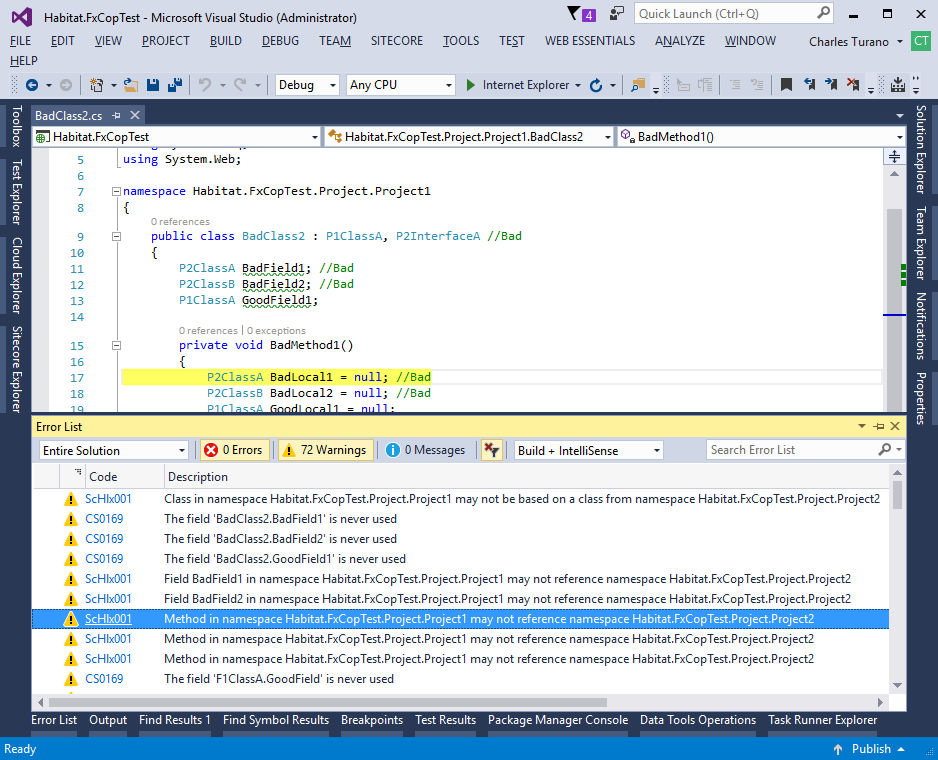Collapse the BadMethod1 method on line 15
Viewport: 938px width, 760px height.
tap(116, 345)
